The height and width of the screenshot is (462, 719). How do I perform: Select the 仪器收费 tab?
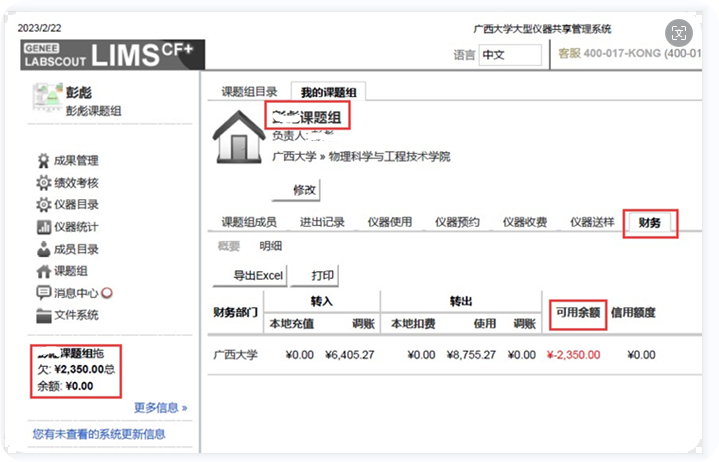[524, 222]
